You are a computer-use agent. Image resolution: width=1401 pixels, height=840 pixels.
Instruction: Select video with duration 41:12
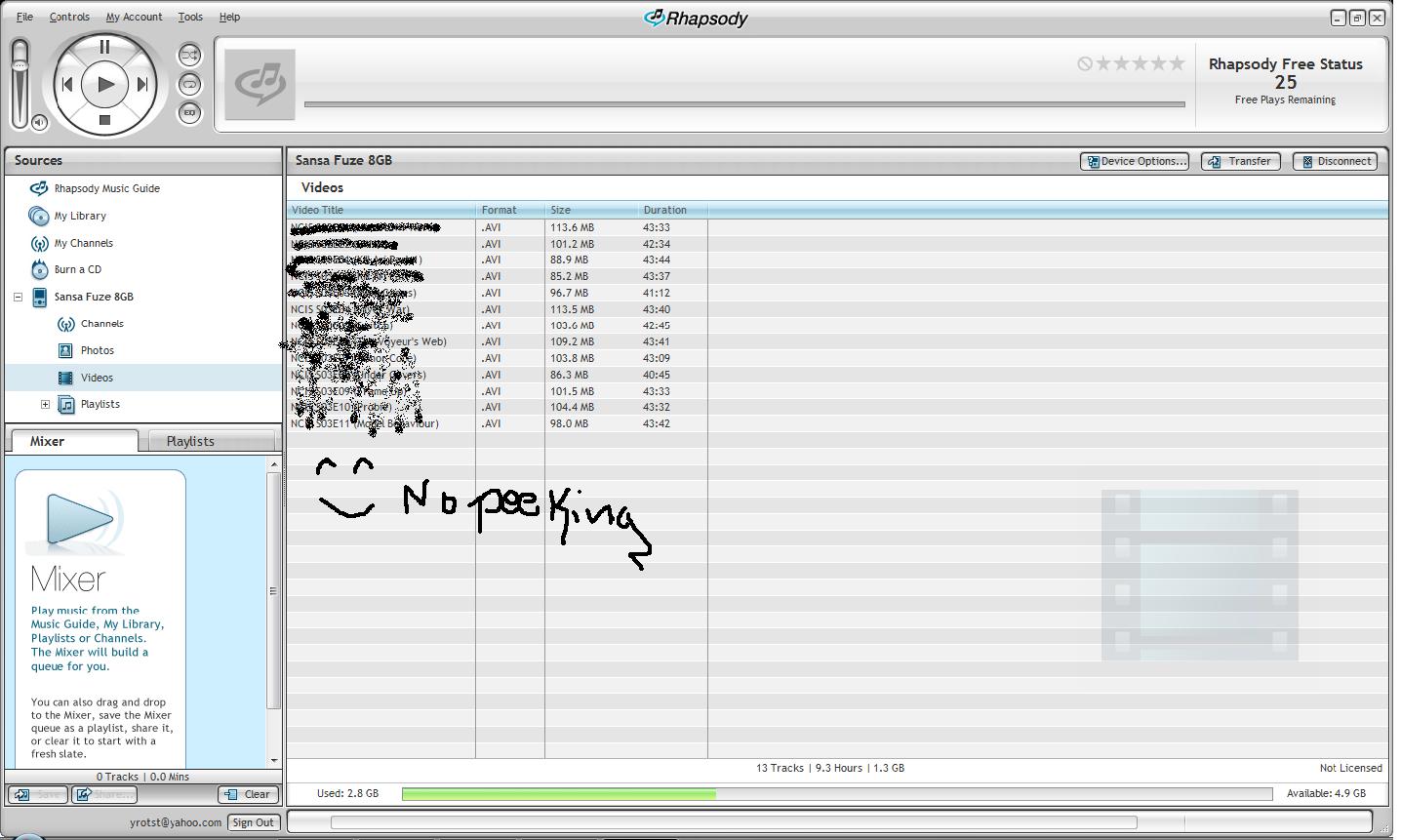tap(837, 293)
